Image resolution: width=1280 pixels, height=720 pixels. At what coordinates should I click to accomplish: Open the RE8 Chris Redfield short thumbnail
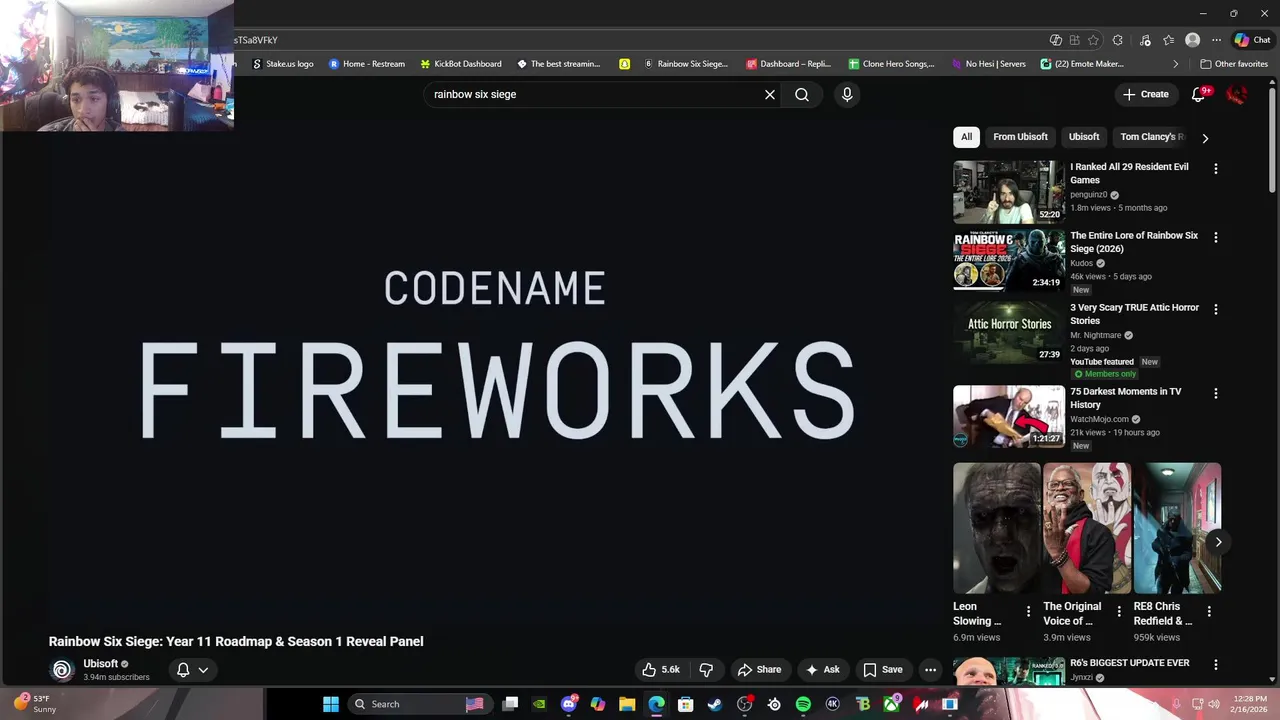[x=1177, y=528]
